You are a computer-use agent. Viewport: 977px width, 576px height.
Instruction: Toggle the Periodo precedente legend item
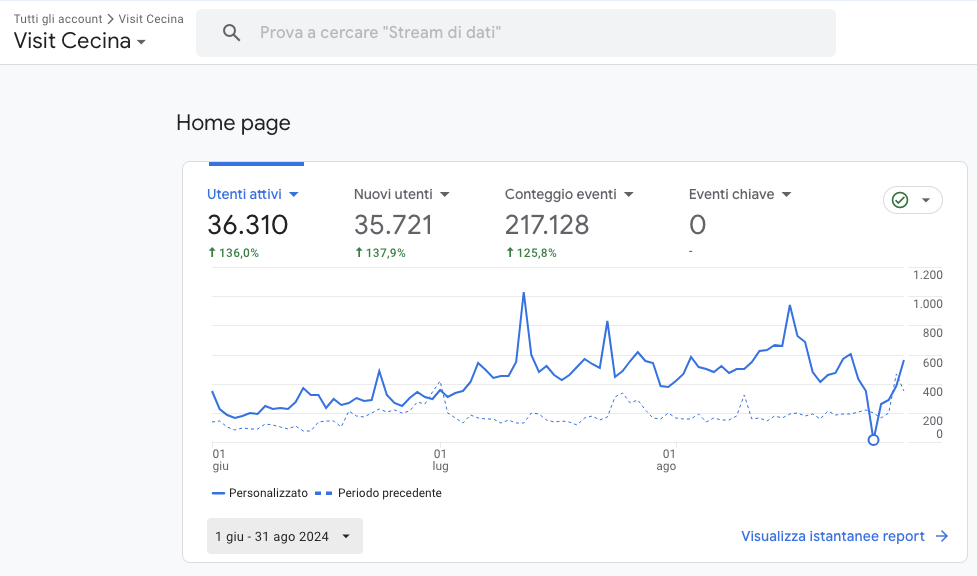click(378, 493)
